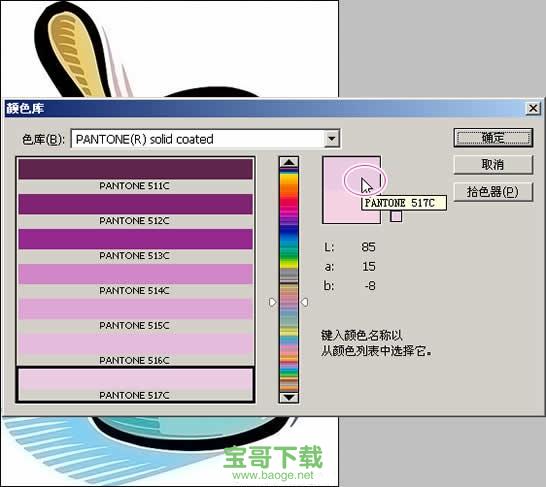Image resolution: width=546 pixels, height=487 pixels.
Task: Open the 色库 PANTONE solid coated dropdown
Action: click(205, 139)
